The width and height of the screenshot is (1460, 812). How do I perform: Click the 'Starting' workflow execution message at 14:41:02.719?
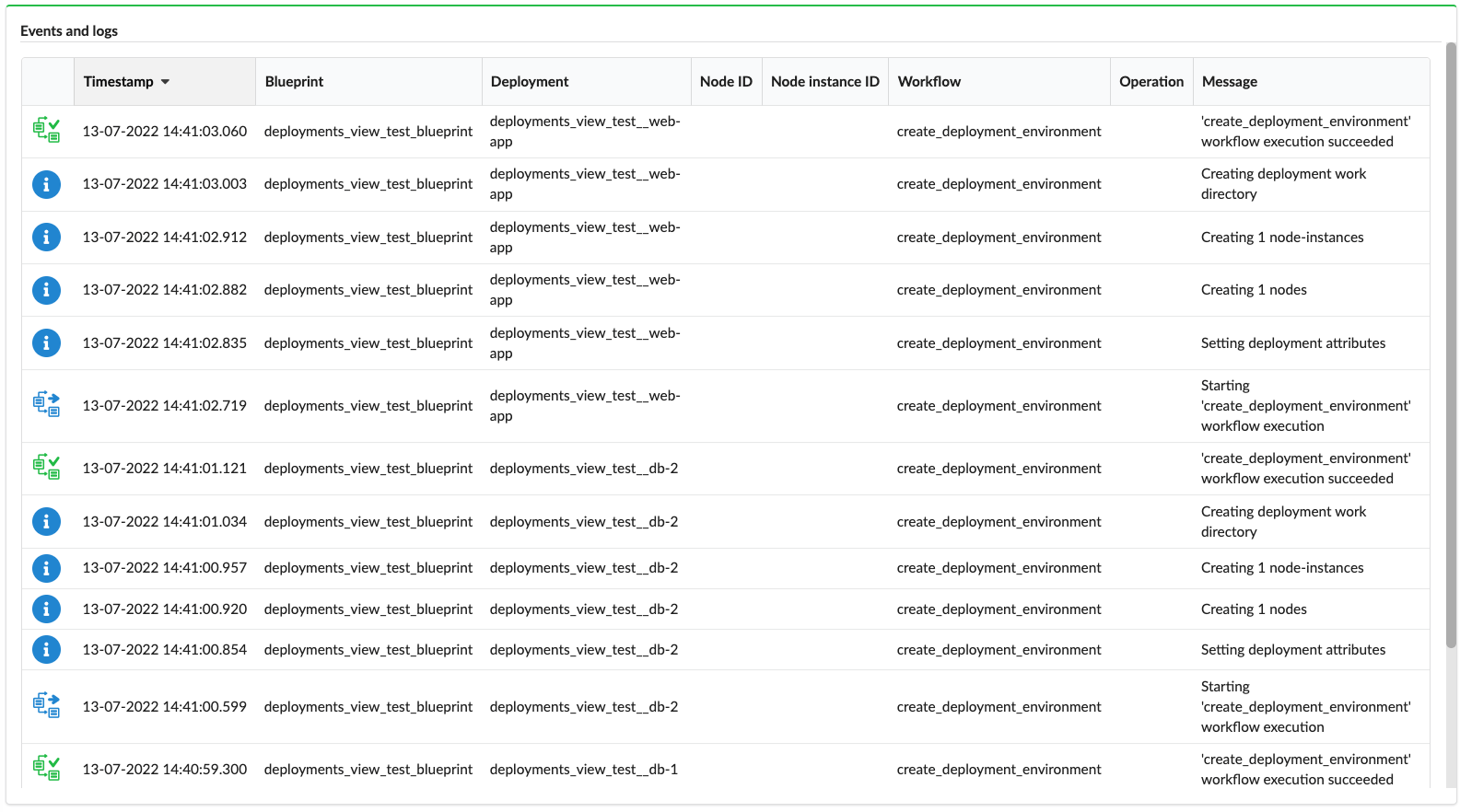[1305, 405]
